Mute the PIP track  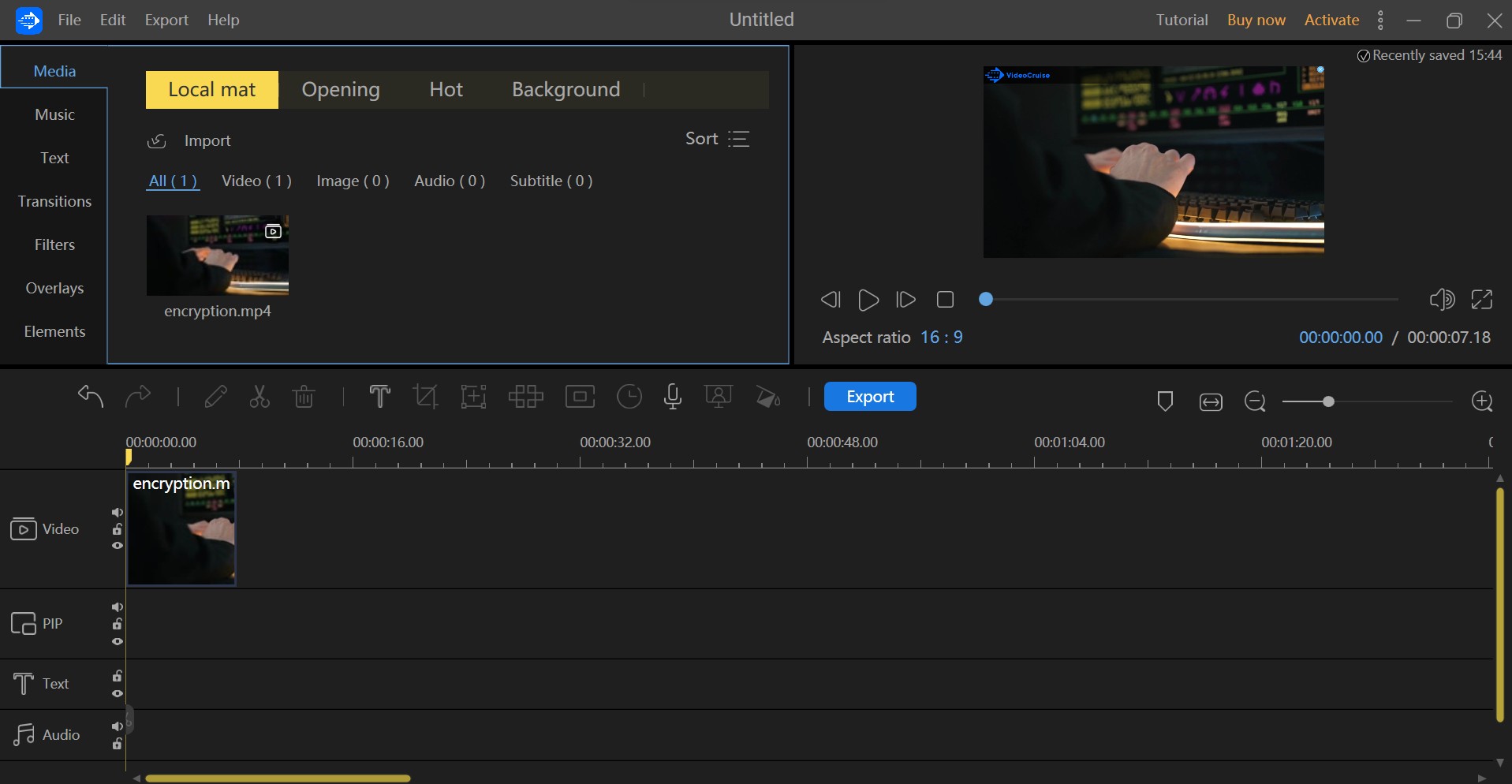click(118, 607)
